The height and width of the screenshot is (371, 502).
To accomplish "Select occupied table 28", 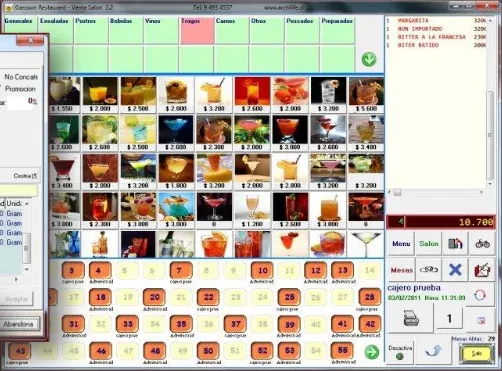I will coord(370,297).
